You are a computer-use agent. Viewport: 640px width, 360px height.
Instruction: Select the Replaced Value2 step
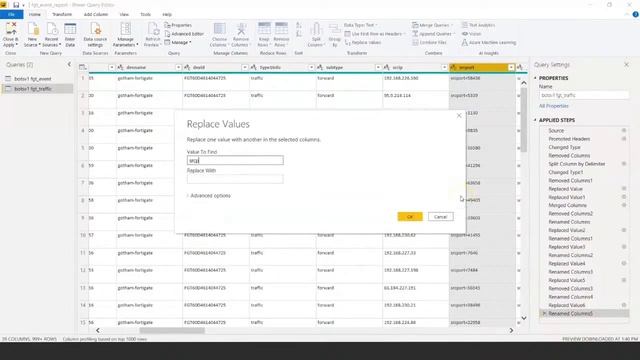pos(567,230)
